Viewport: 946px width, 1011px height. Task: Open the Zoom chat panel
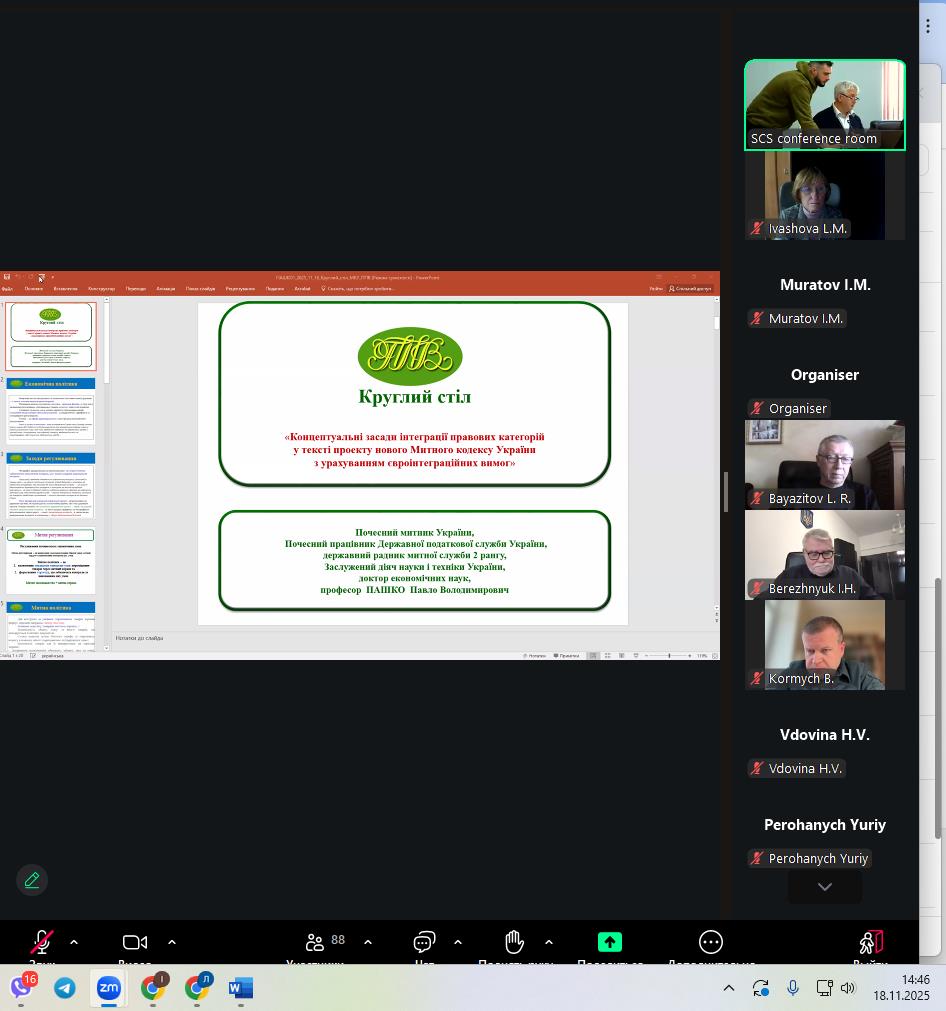(x=424, y=943)
